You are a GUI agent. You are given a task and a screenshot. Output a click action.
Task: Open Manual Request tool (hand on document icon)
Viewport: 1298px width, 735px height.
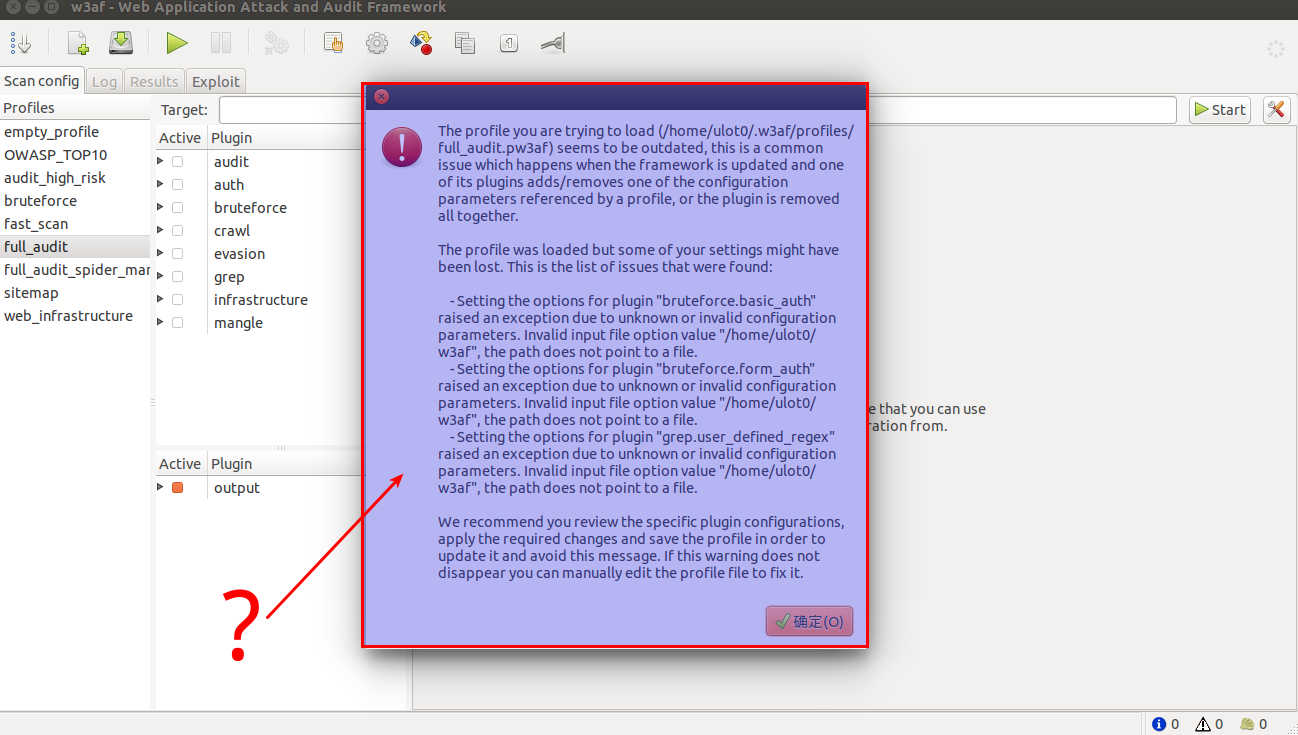pos(333,43)
